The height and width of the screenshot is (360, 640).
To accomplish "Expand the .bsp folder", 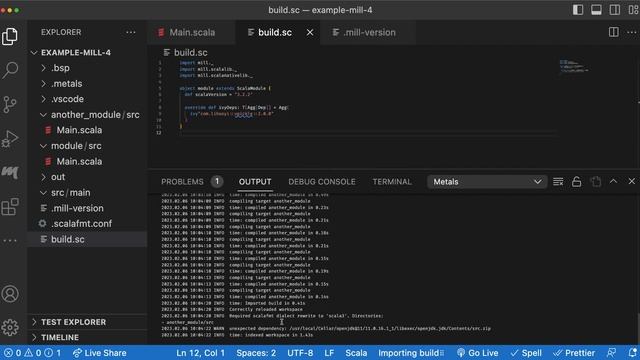I will pyautogui.click(x=87, y=68).
